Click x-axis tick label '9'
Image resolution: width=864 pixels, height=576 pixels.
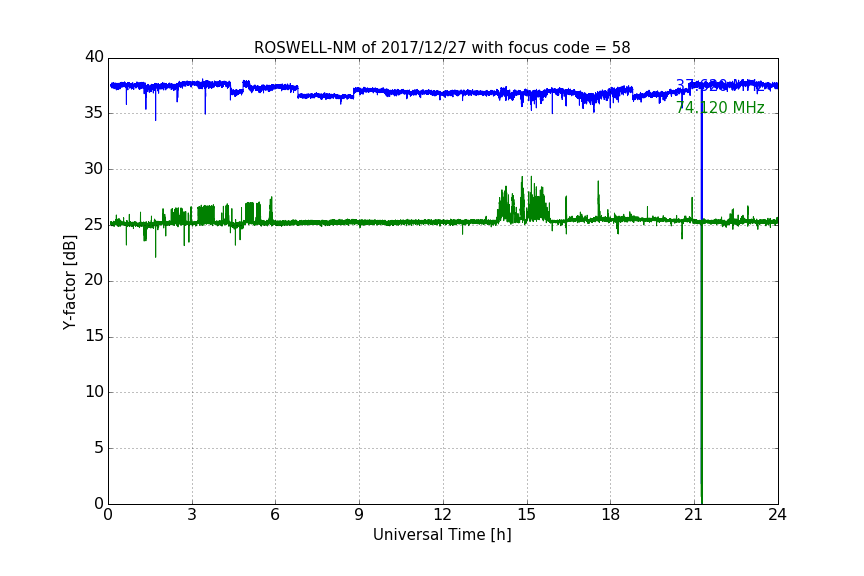[x=359, y=515]
